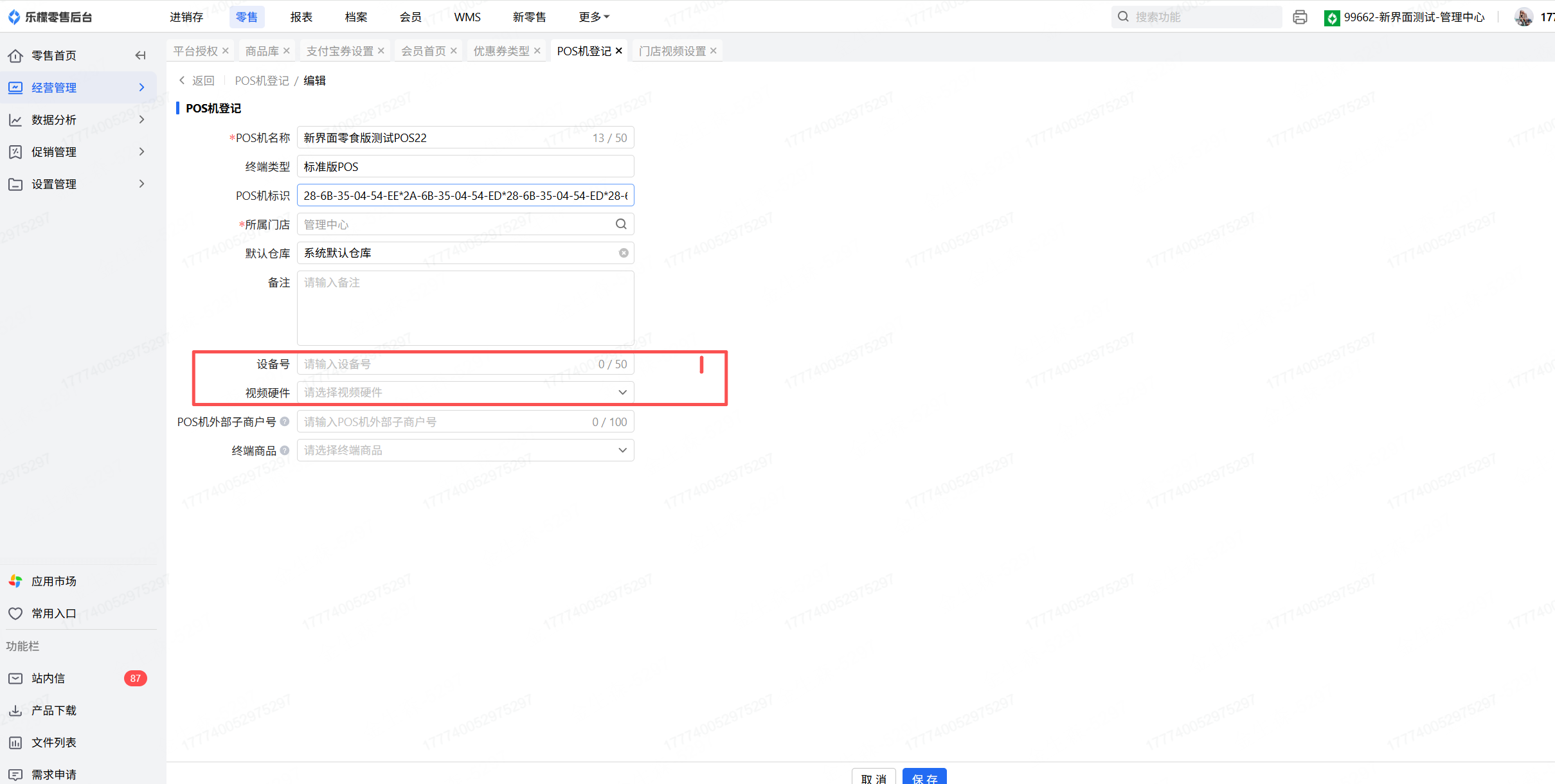Click search icon in 所属门店 field
Screen dimensions: 1555x784
pyautogui.click(x=620, y=224)
